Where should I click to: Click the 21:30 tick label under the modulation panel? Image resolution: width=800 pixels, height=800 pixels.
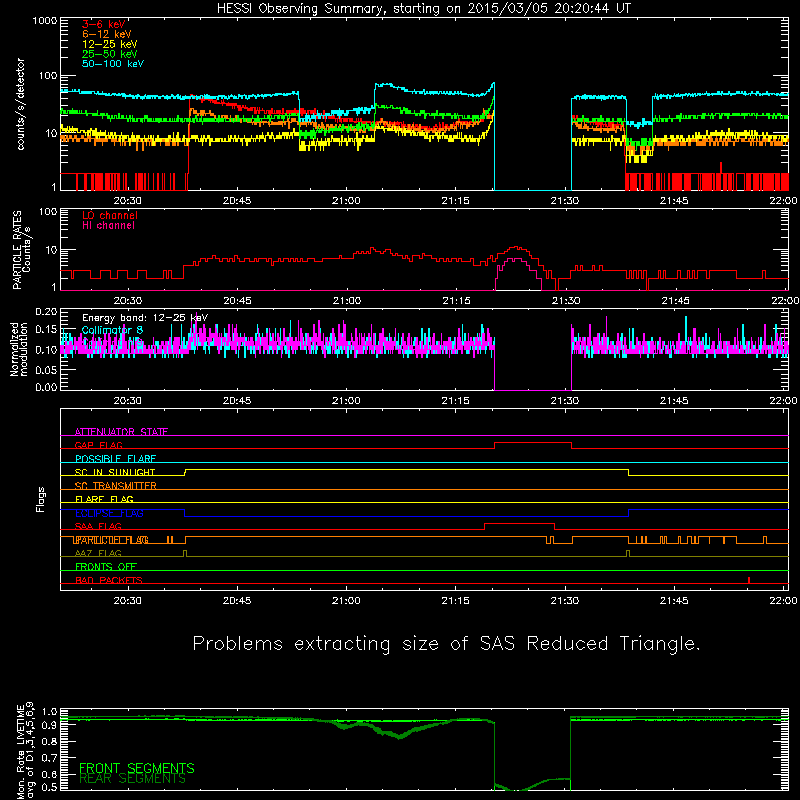click(565, 401)
